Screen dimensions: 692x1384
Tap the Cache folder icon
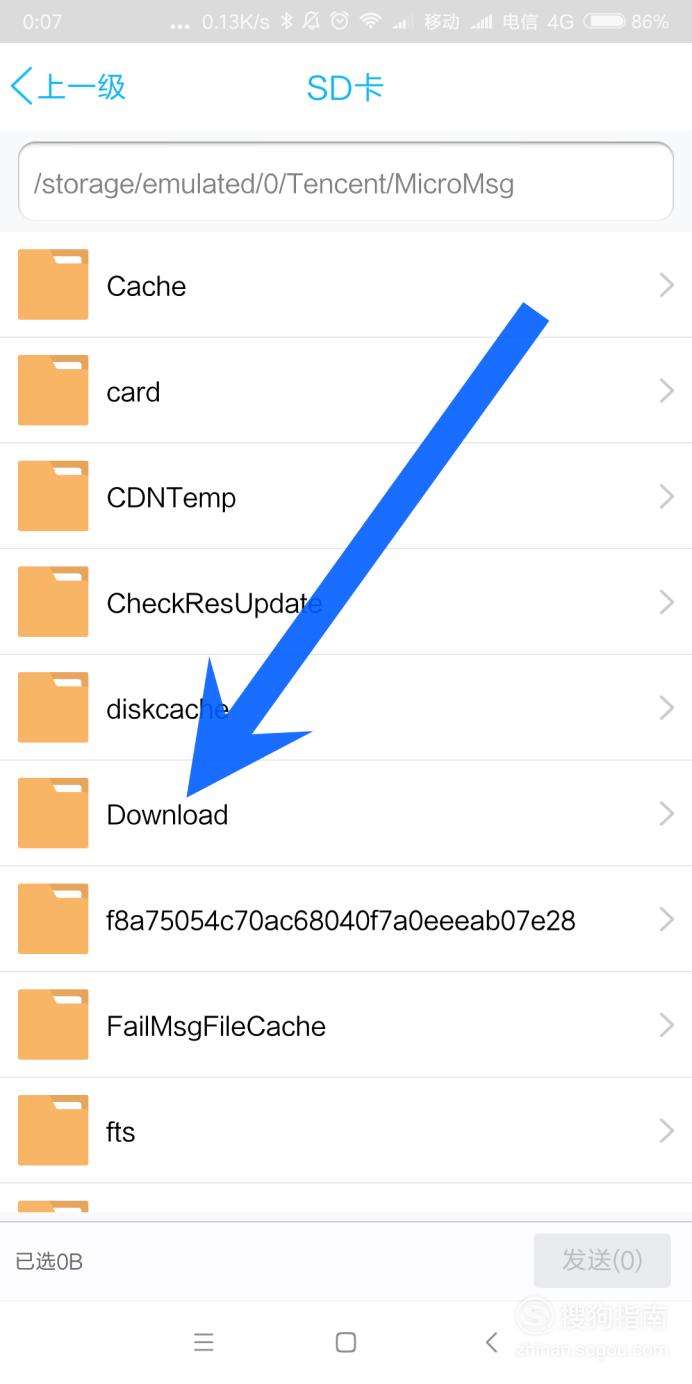53,285
